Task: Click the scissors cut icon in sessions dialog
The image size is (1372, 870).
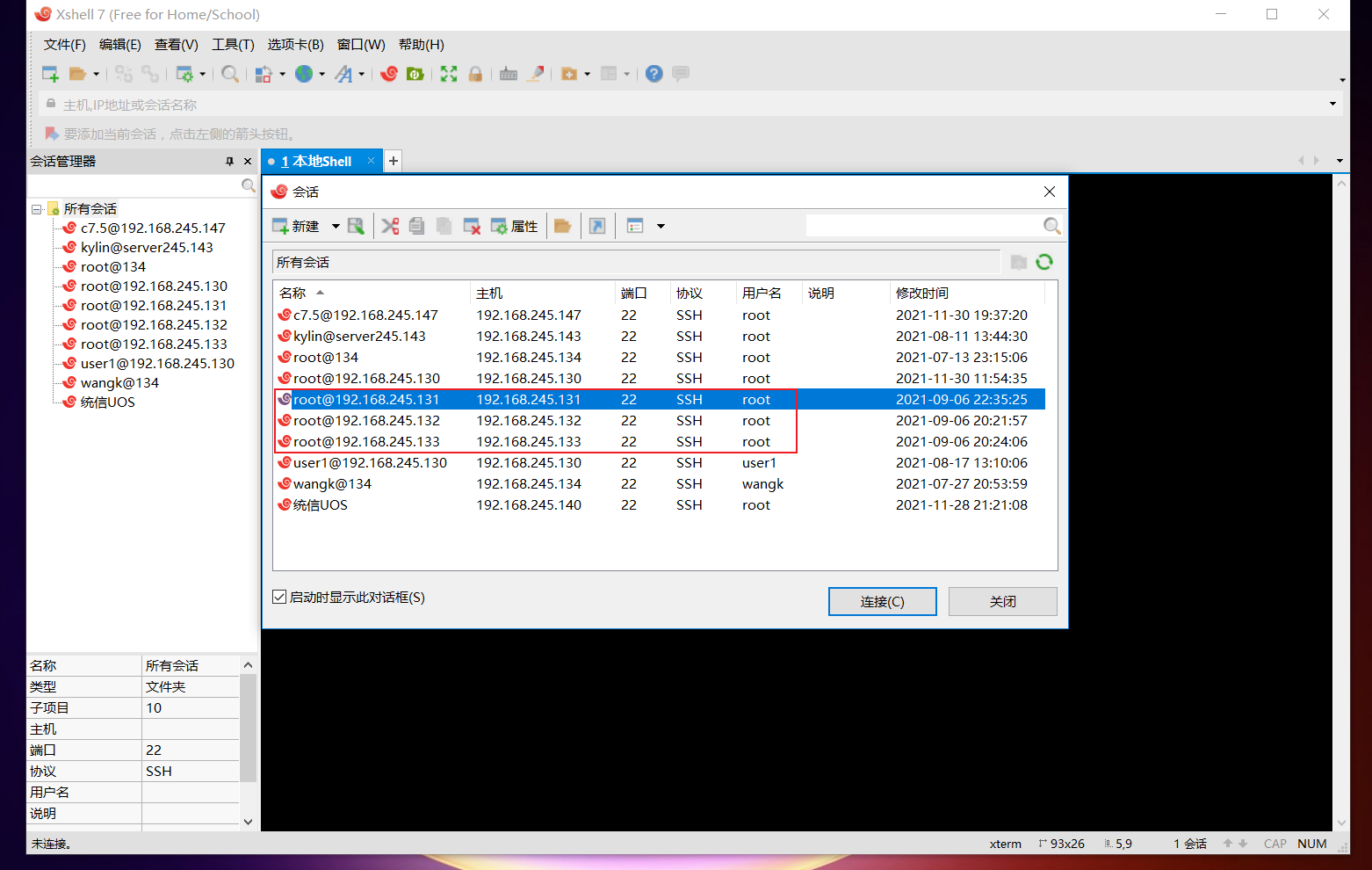Action: pos(390,226)
